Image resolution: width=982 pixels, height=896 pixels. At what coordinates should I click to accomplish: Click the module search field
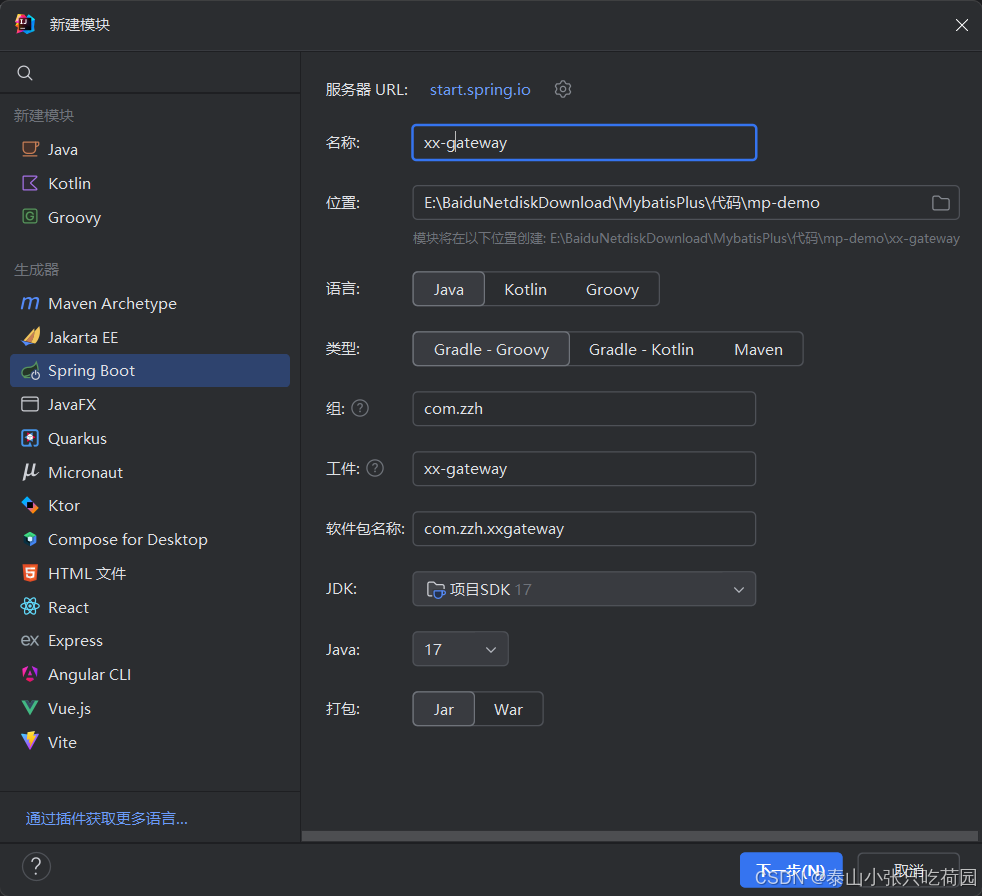pyautogui.click(x=150, y=73)
